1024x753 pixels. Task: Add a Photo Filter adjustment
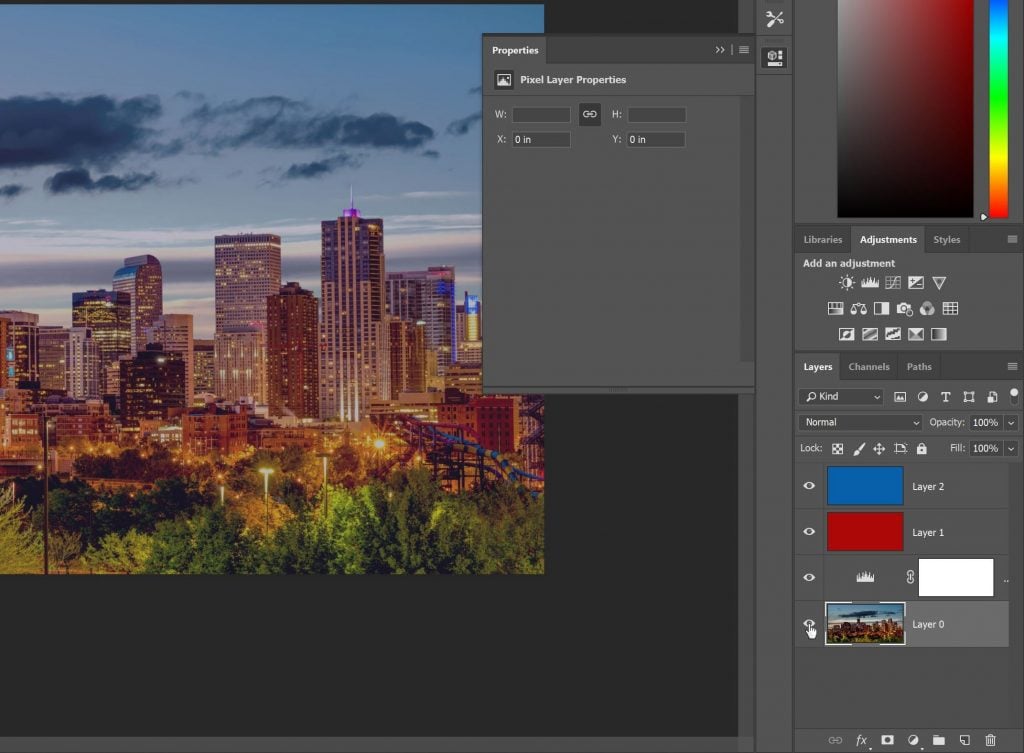click(905, 309)
